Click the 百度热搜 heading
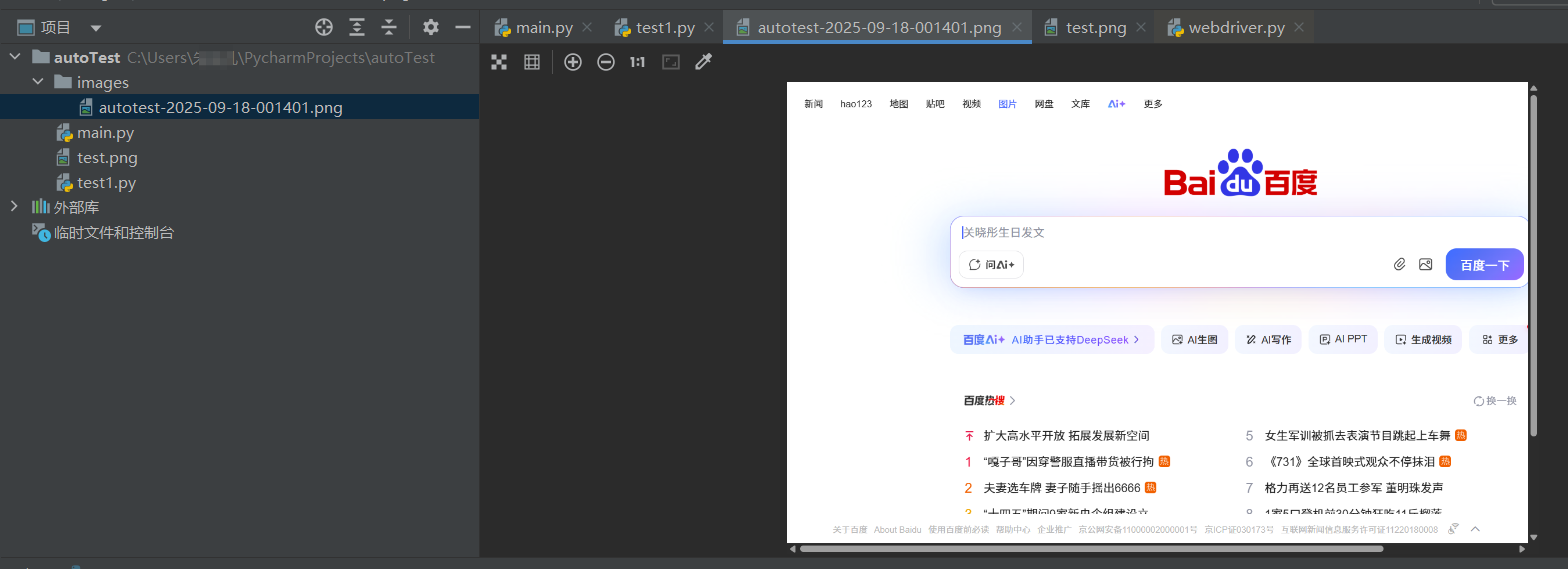This screenshot has width=1568, height=569. pos(989,401)
